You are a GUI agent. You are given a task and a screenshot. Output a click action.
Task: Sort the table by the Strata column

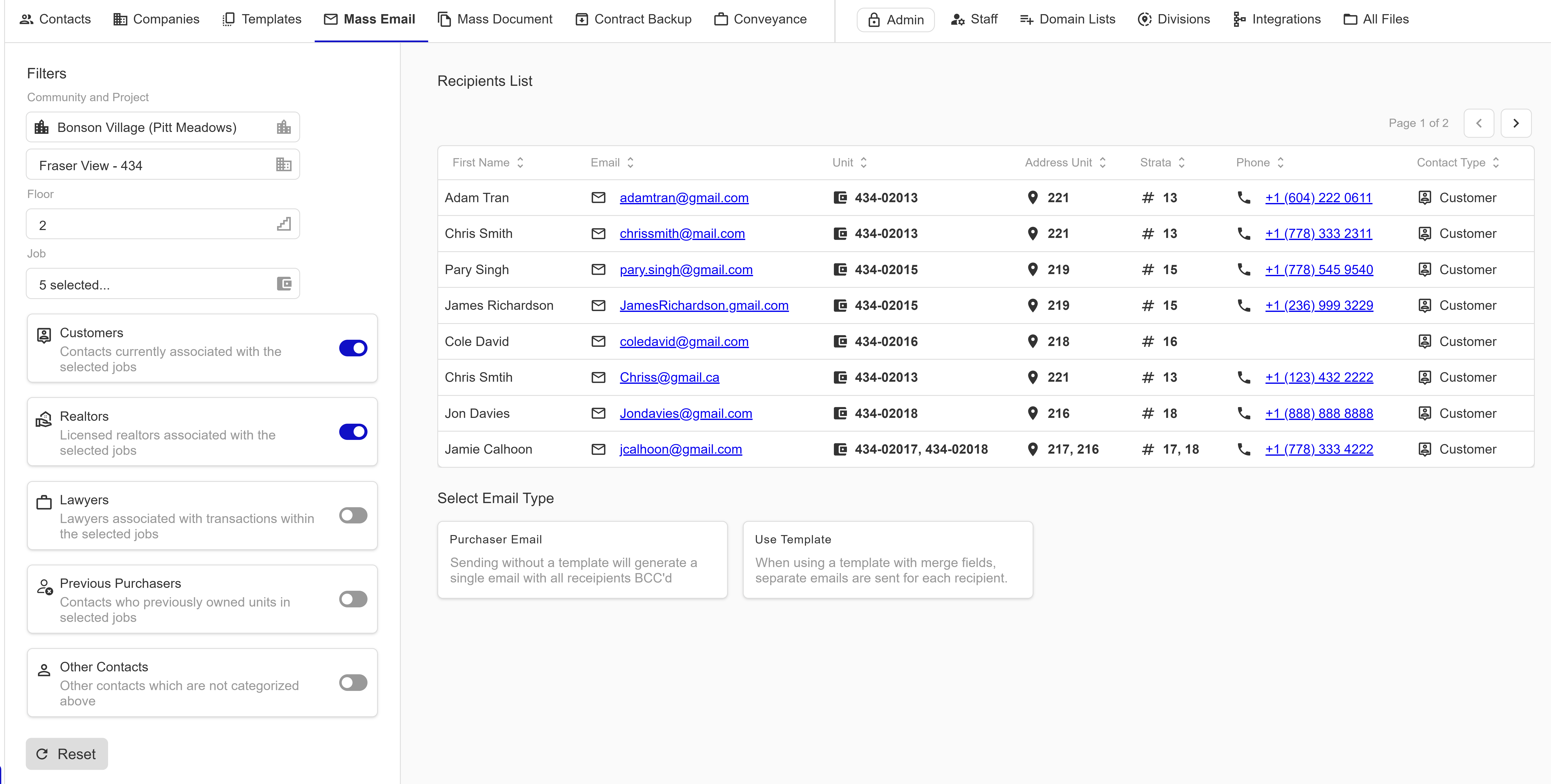(x=1162, y=162)
